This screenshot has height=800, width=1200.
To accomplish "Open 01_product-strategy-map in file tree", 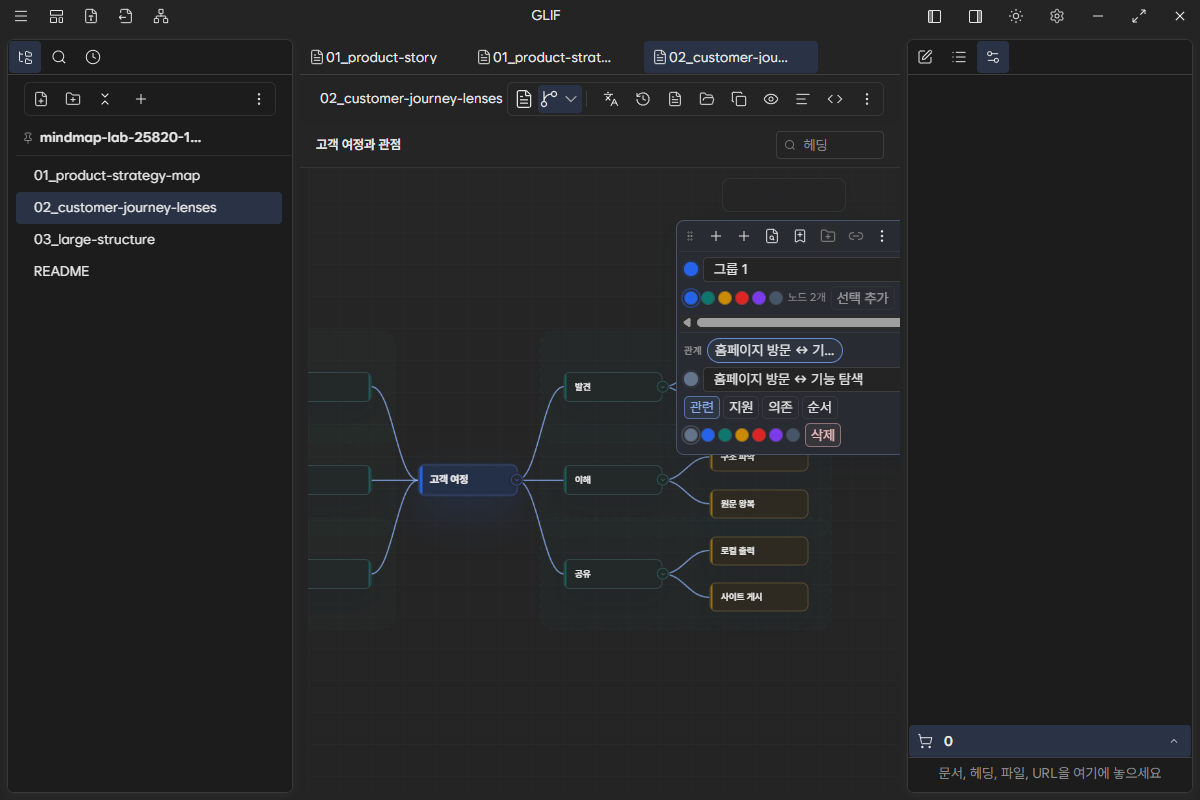I will [149, 176].
